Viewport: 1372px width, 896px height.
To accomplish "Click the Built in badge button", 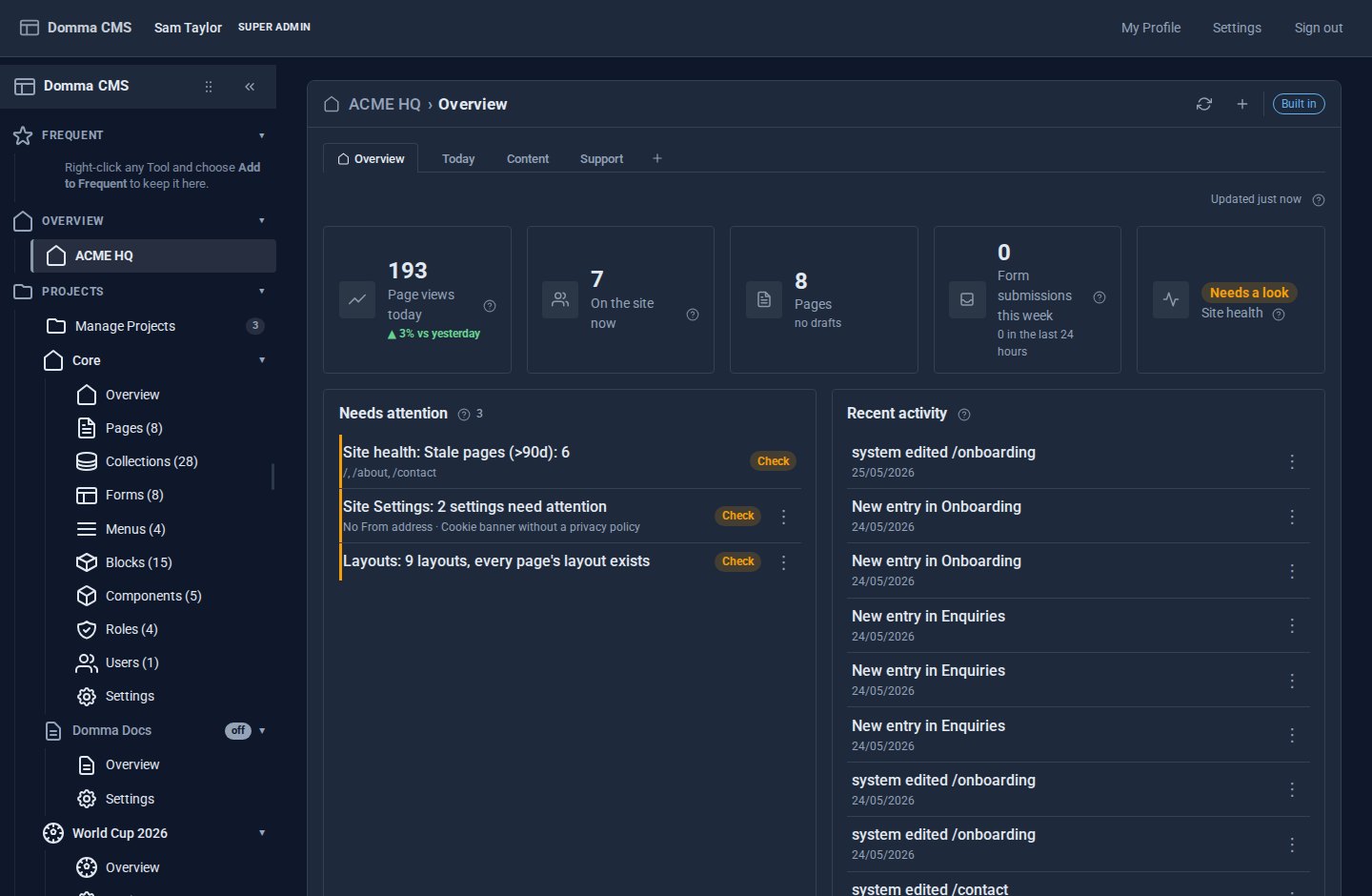I will pos(1299,104).
